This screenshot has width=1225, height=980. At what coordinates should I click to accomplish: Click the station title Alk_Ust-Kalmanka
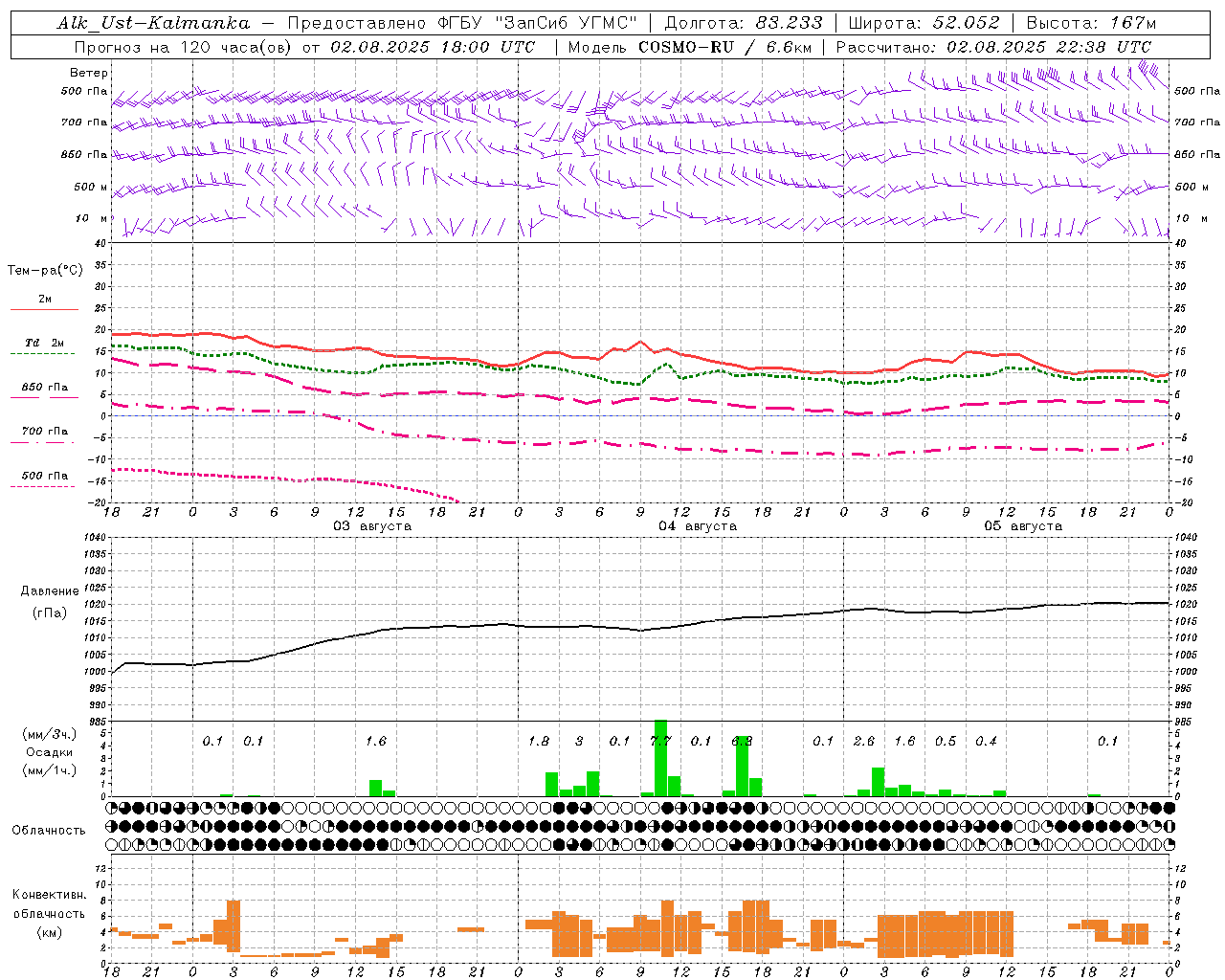tap(153, 23)
